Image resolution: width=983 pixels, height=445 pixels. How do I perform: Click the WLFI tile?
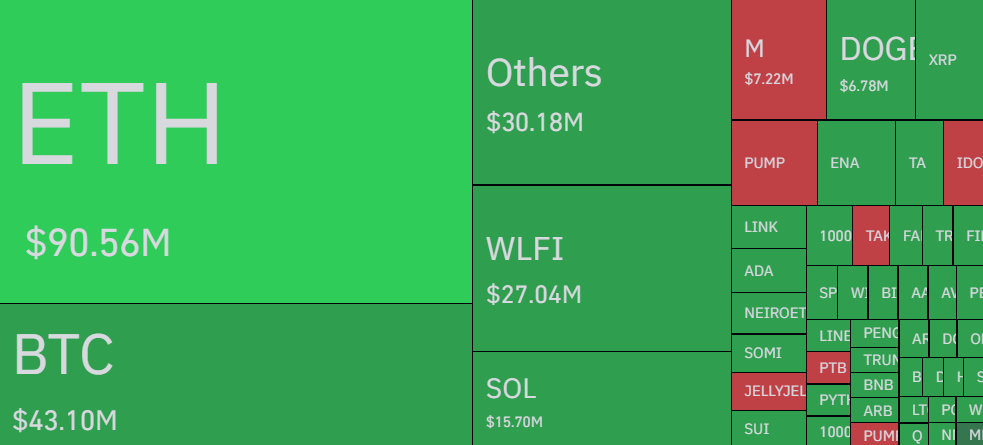click(601, 267)
